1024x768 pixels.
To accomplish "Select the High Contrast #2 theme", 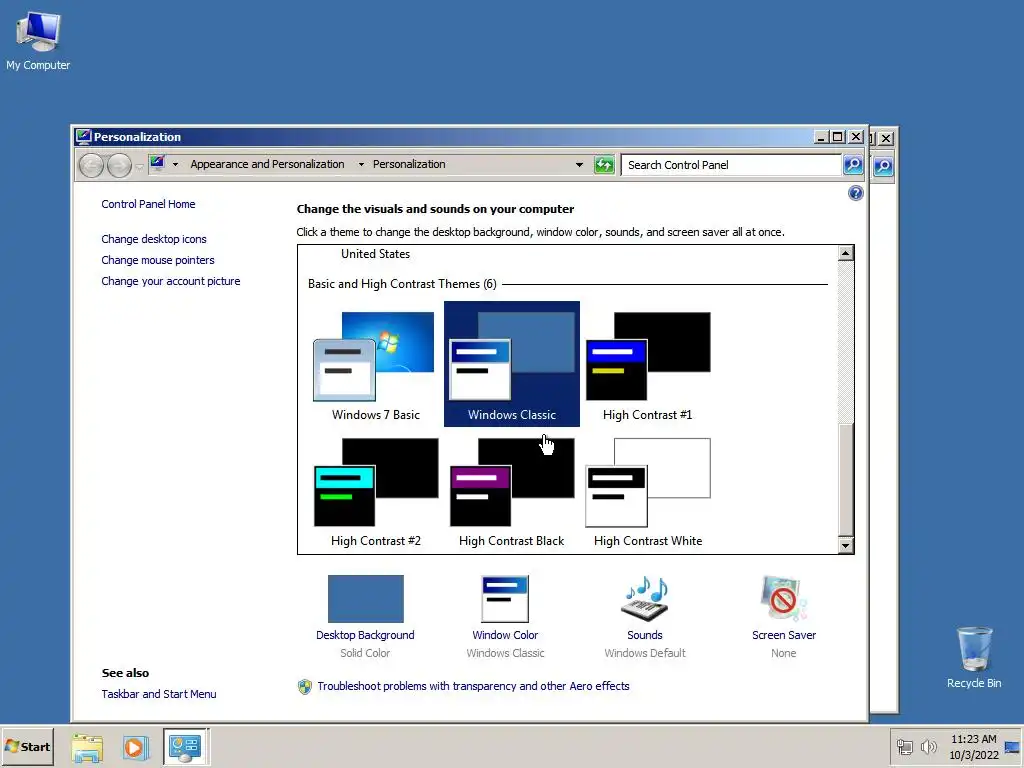I will point(375,490).
